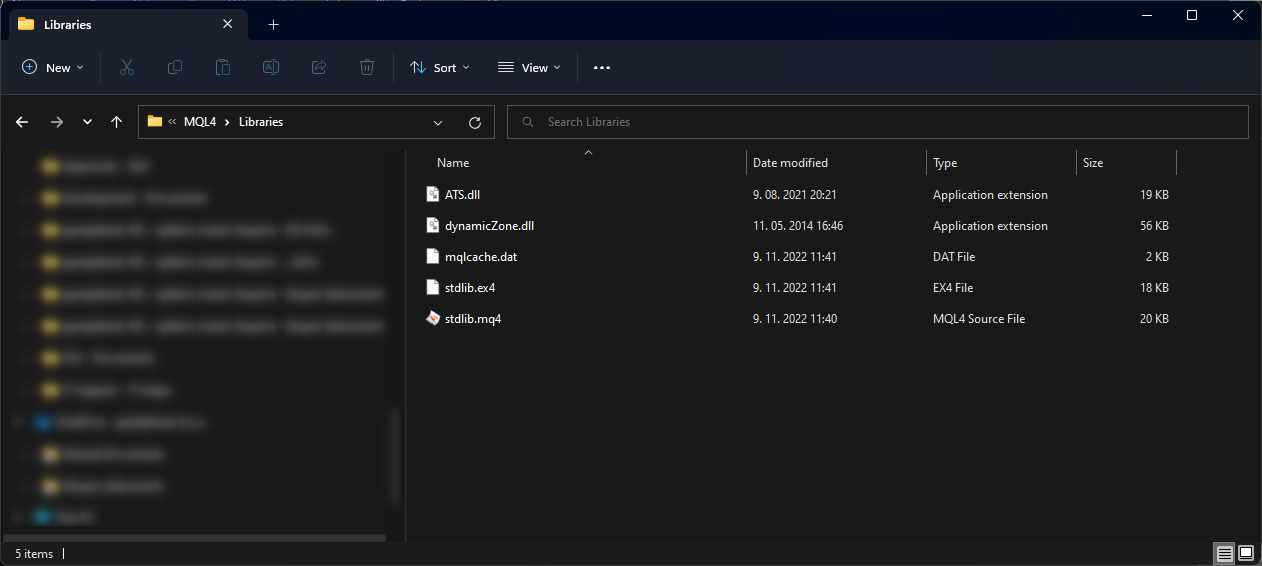Viewport: 1262px width, 566px height.
Task: Click the Cut scissors icon
Action: pyautogui.click(x=127, y=67)
